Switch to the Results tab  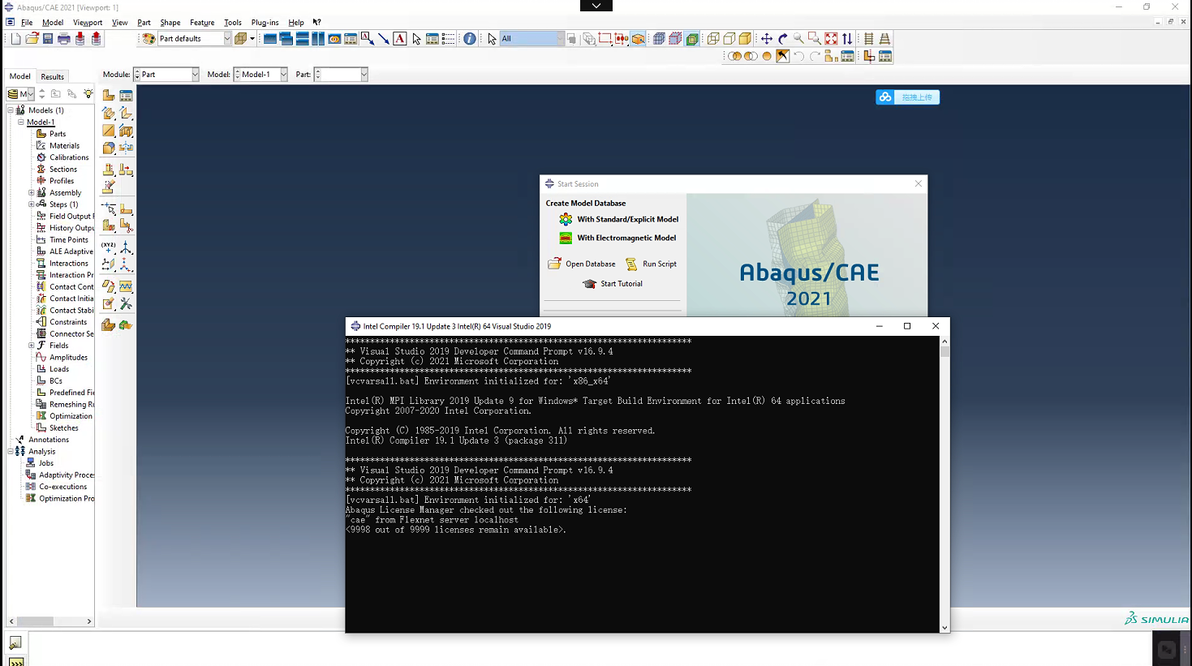(52, 77)
